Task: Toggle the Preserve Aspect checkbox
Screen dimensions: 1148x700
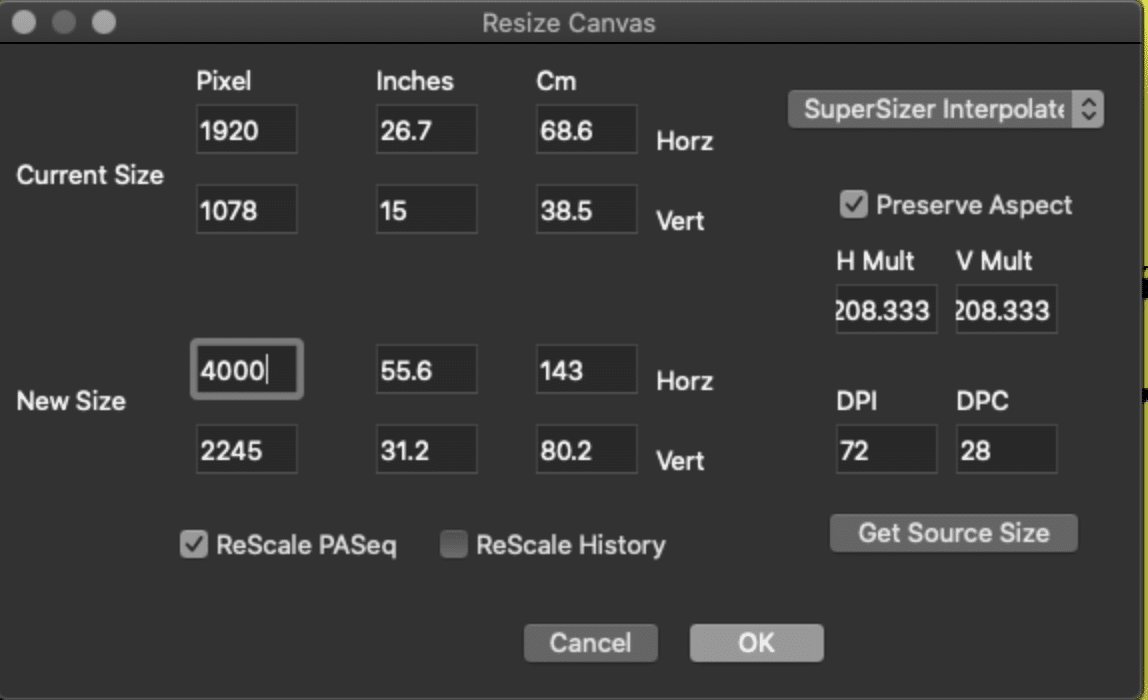Action: [854, 204]
